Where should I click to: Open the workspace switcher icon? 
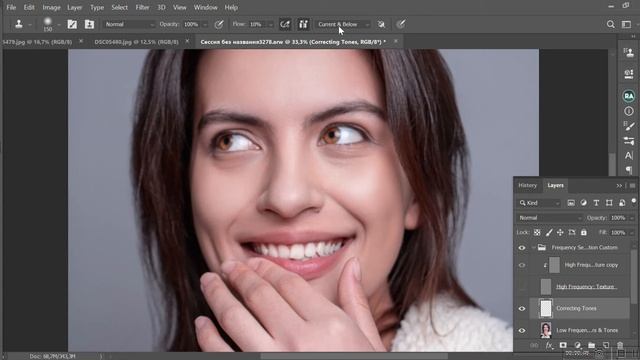point(627,24)
